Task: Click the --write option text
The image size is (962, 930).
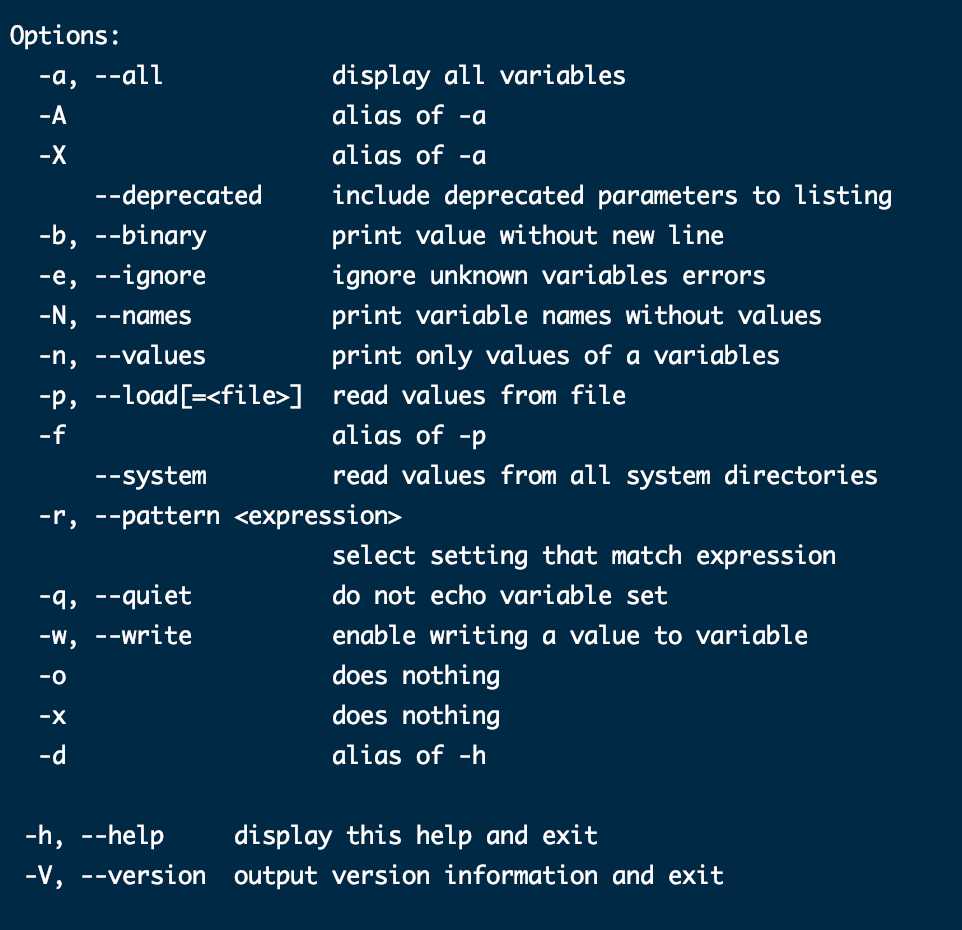Action: (x=144, y=636)
